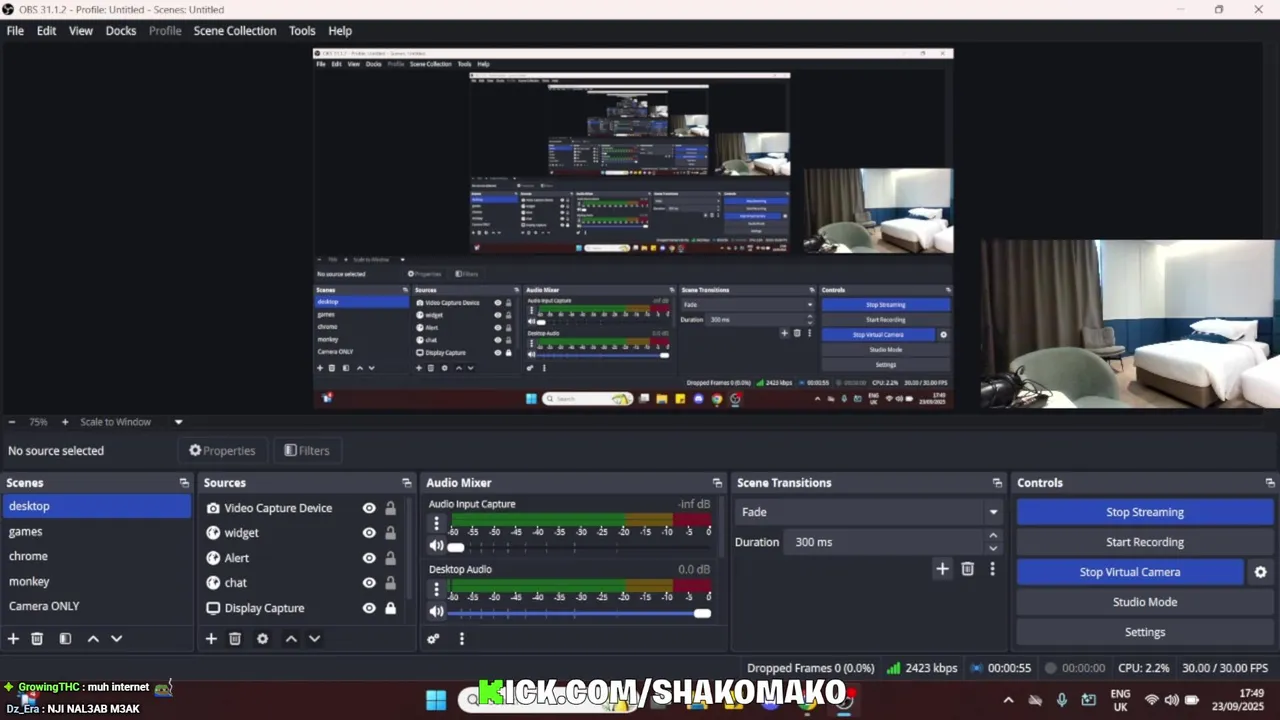
Task: Click Stop Virtual Camera button
Action: tap(1130, 572)
